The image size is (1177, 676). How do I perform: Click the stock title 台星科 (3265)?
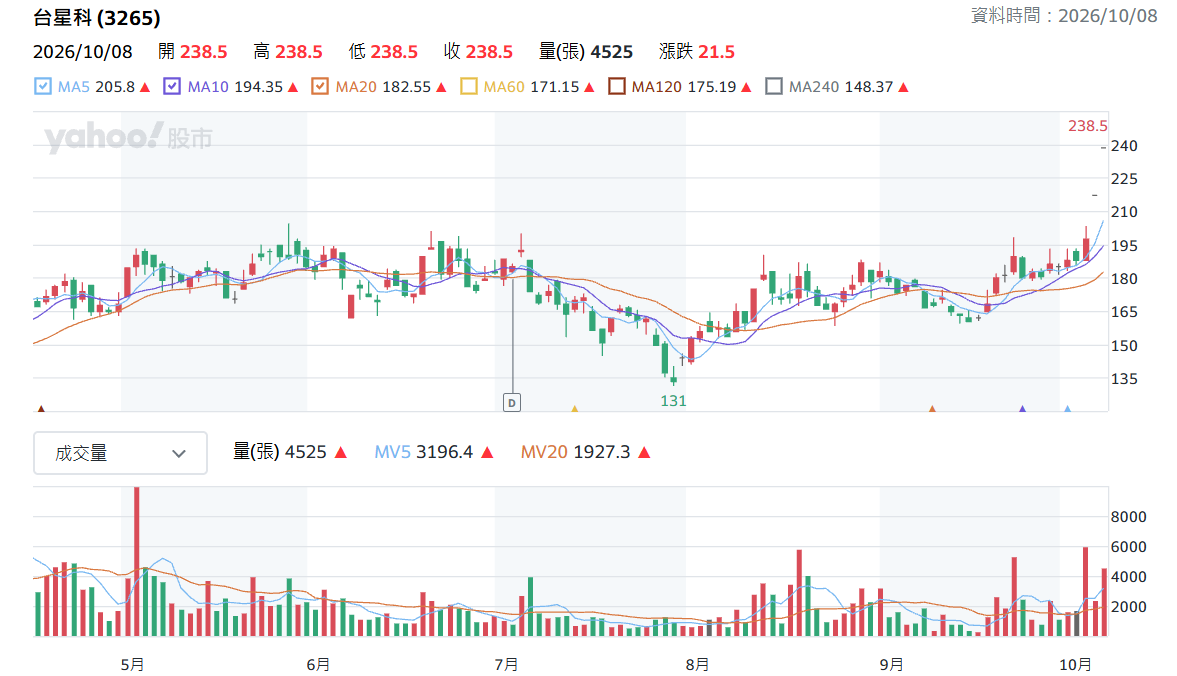tap(97, 18)
